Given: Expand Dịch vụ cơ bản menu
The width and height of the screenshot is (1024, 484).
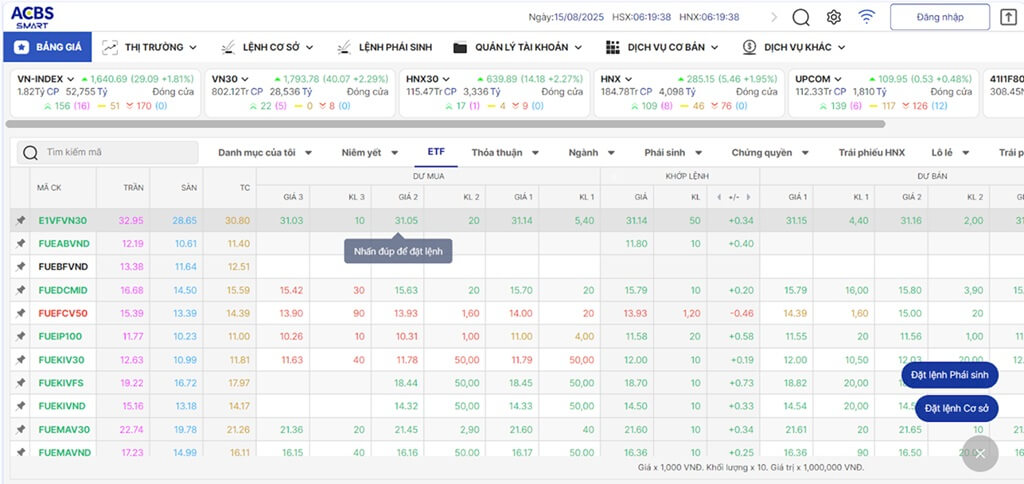Looking at the screenshot, I should click(x=662, y=47).
